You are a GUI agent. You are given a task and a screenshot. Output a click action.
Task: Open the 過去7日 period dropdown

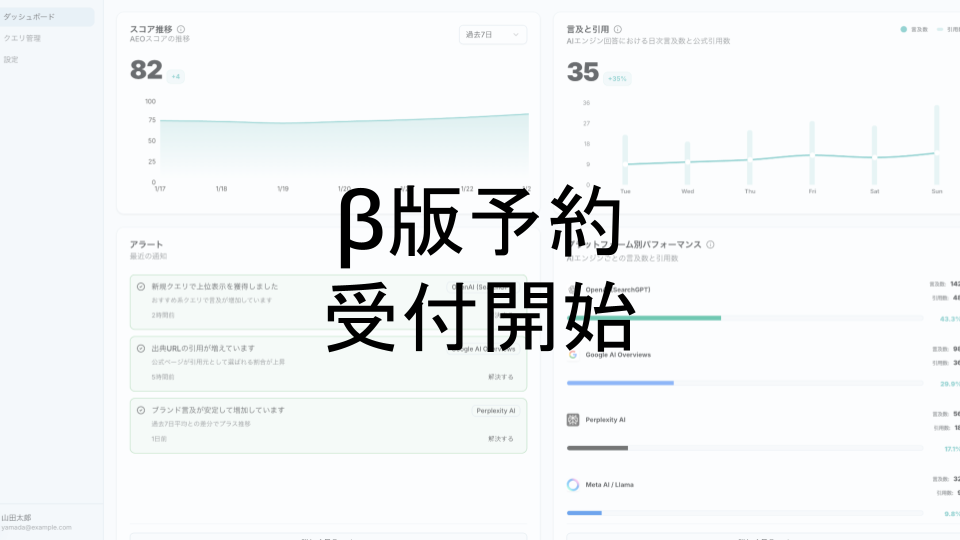pos(492,35)
